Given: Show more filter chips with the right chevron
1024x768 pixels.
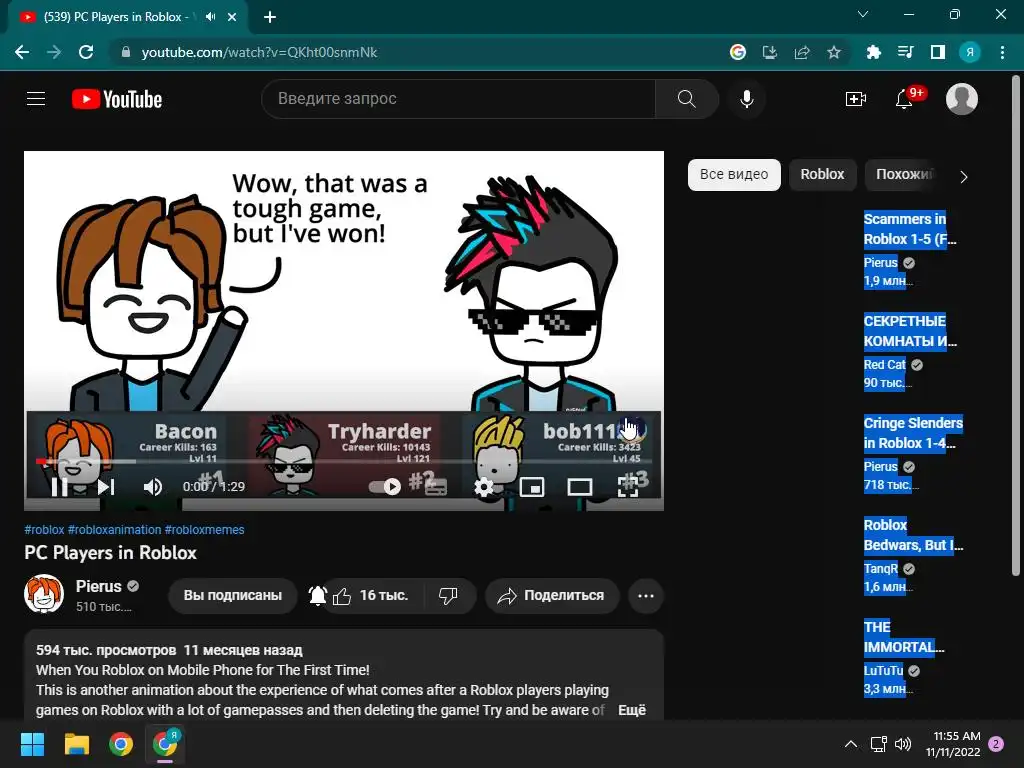Looking at the screenshot, I should tap(964, 176).
